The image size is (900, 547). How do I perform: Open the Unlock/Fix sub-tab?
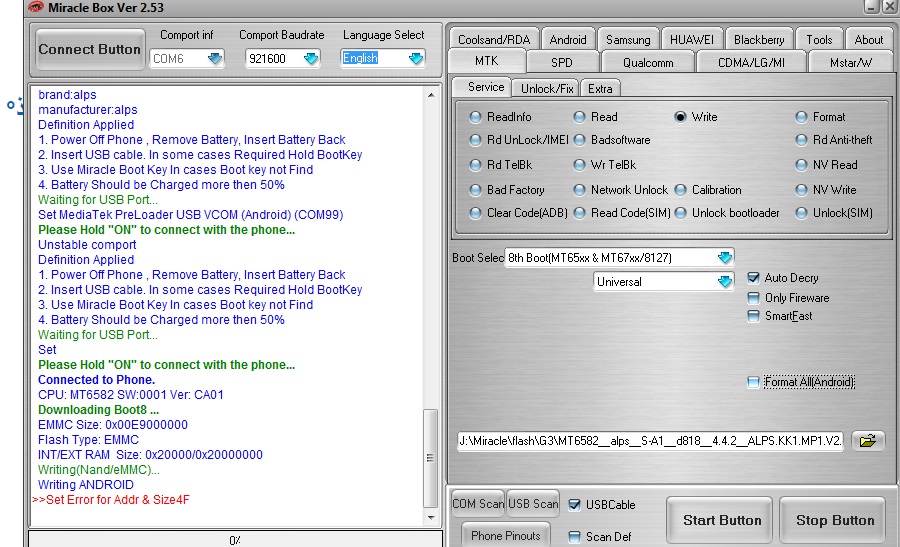[x=546, y=88]
